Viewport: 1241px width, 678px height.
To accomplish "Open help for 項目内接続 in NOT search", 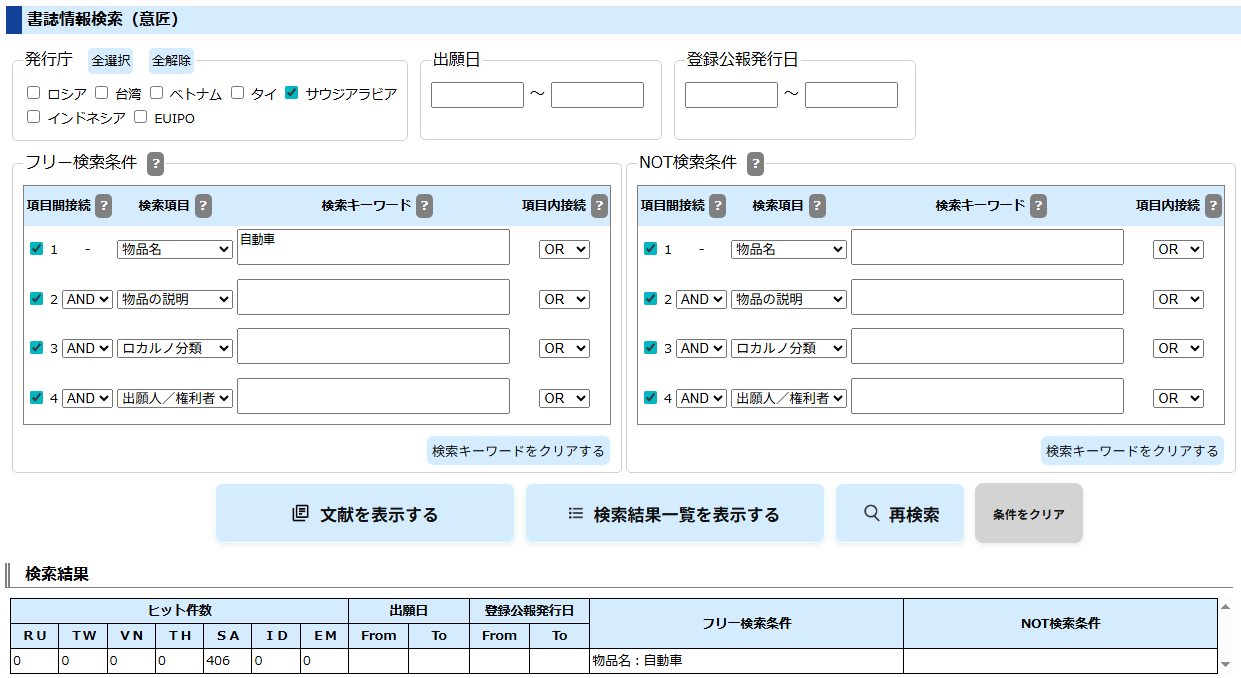I will click(x=1213, y=206).
